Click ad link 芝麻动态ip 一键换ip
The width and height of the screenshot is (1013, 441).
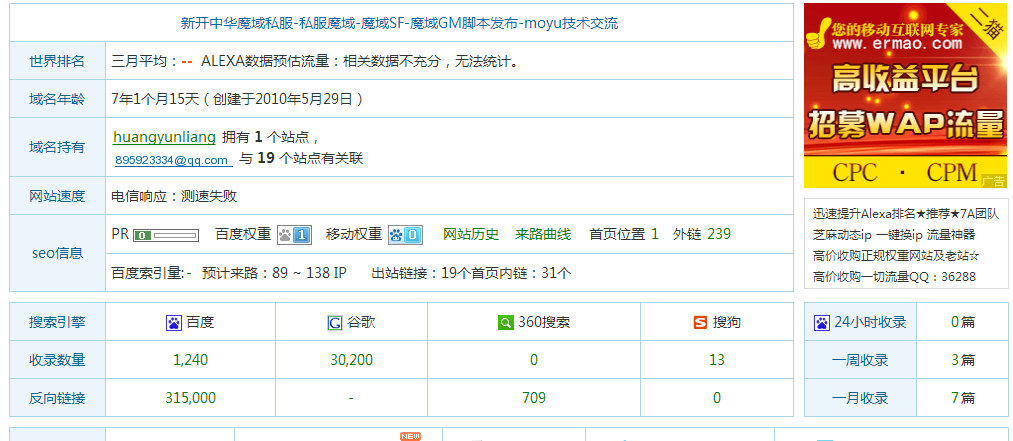pyautogui.click(x=893, y=235)
